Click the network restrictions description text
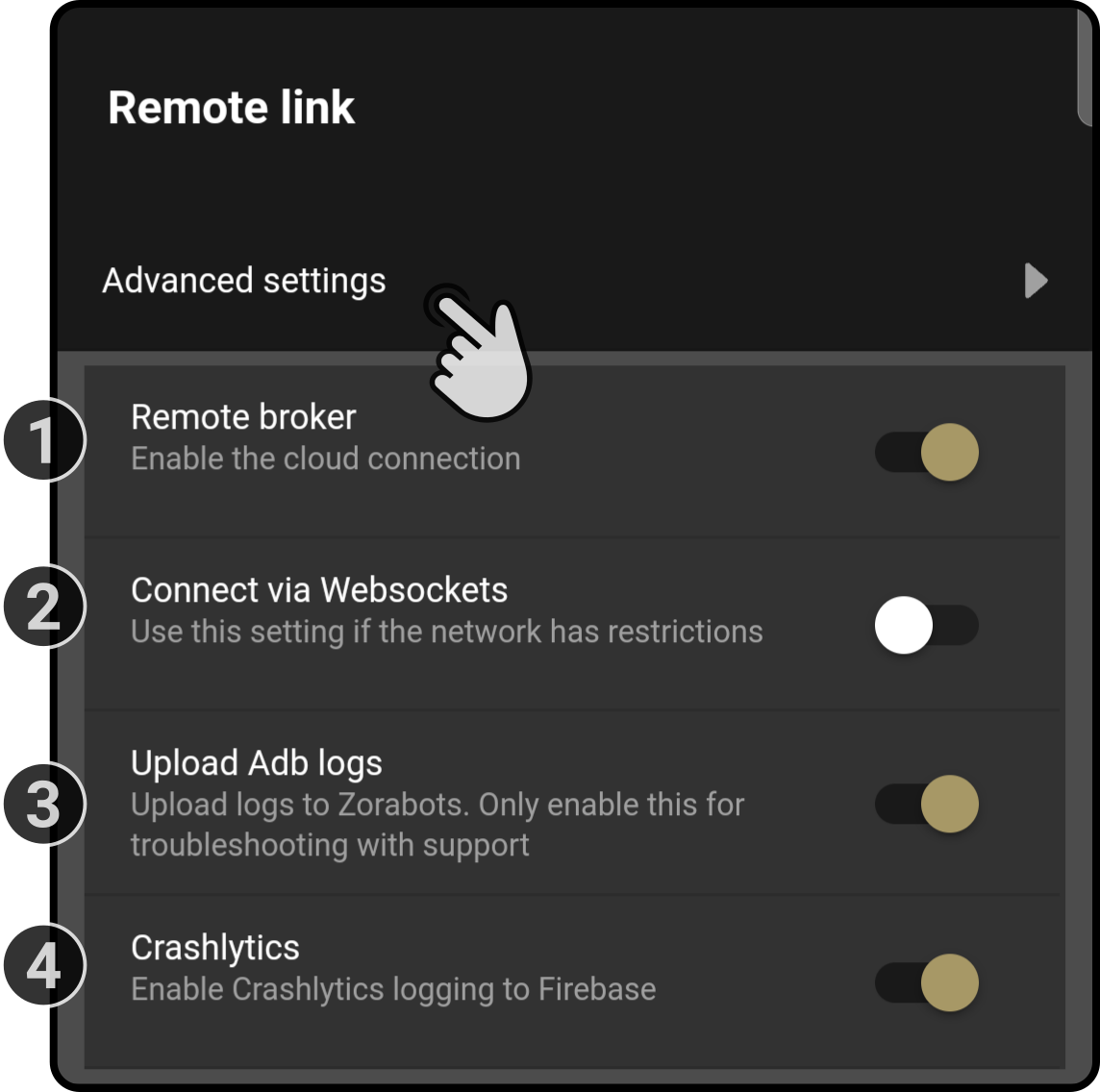1100x1092 pixels. point(447,632)
